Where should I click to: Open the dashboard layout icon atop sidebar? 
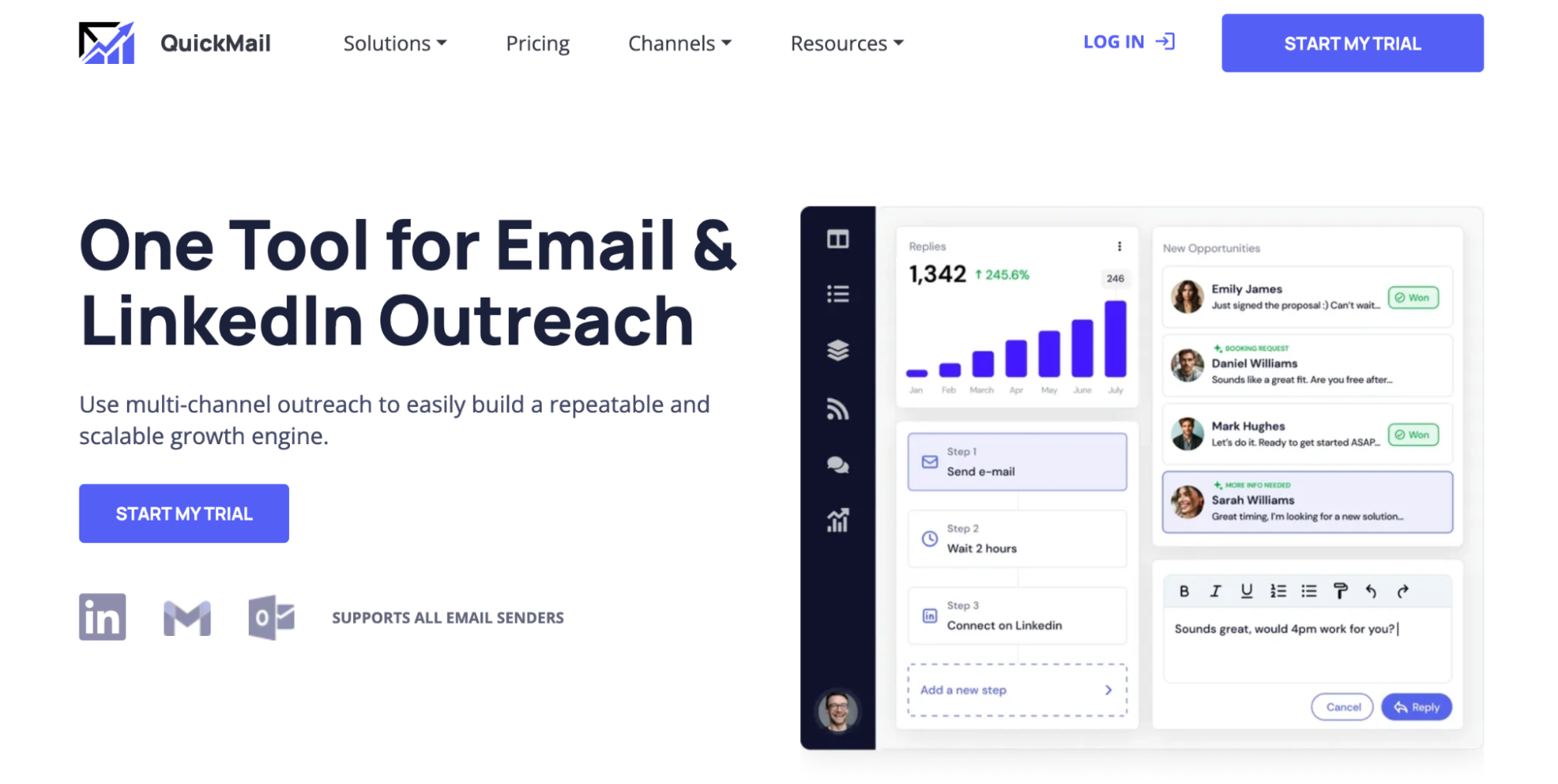(x=837, y=239)
